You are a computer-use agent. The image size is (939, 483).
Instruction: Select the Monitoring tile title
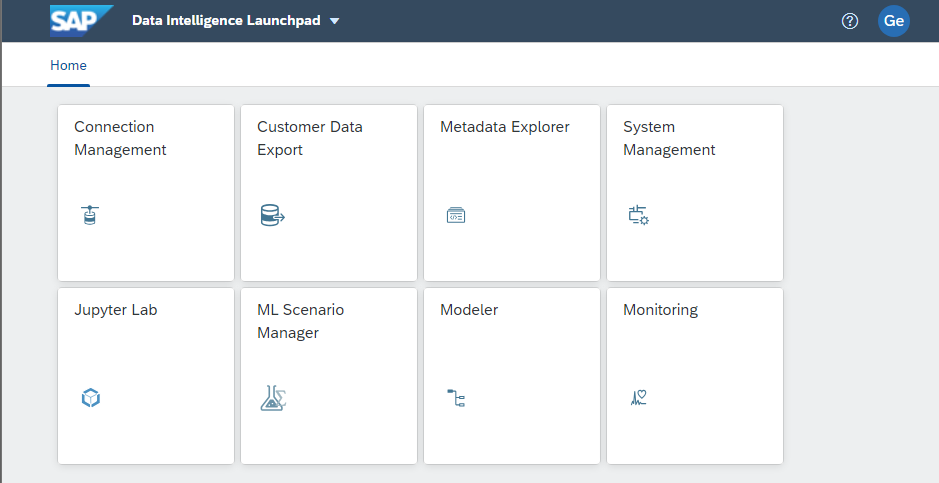coord(660,310)
